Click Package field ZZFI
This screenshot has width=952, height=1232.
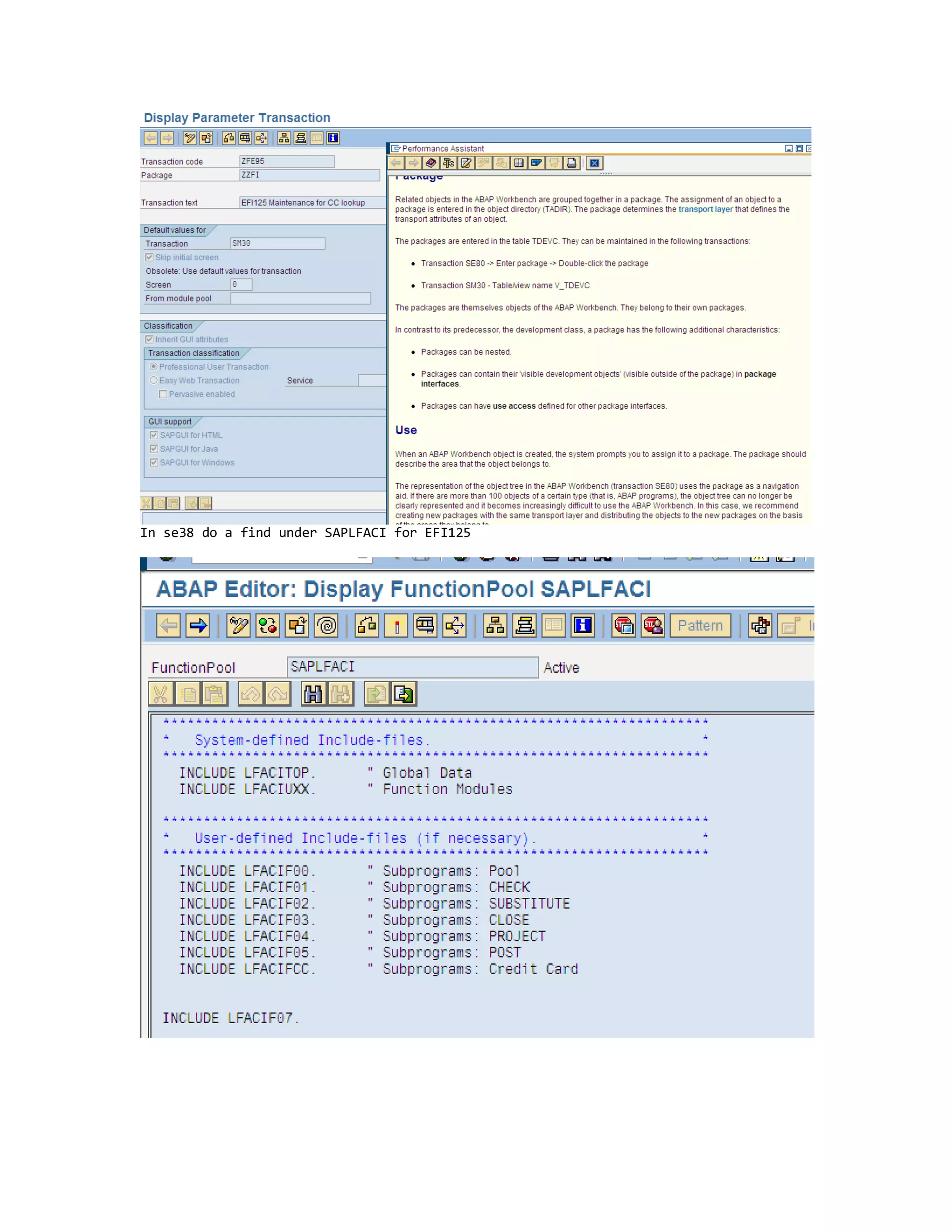click(x=310, y=175)
